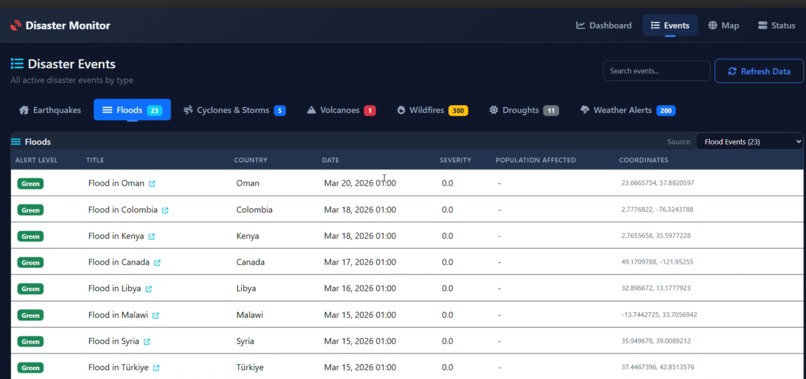This screenshot has height=379, width=806.
Task: Open the Flood in Oman title link
Action: pos(116,183)
